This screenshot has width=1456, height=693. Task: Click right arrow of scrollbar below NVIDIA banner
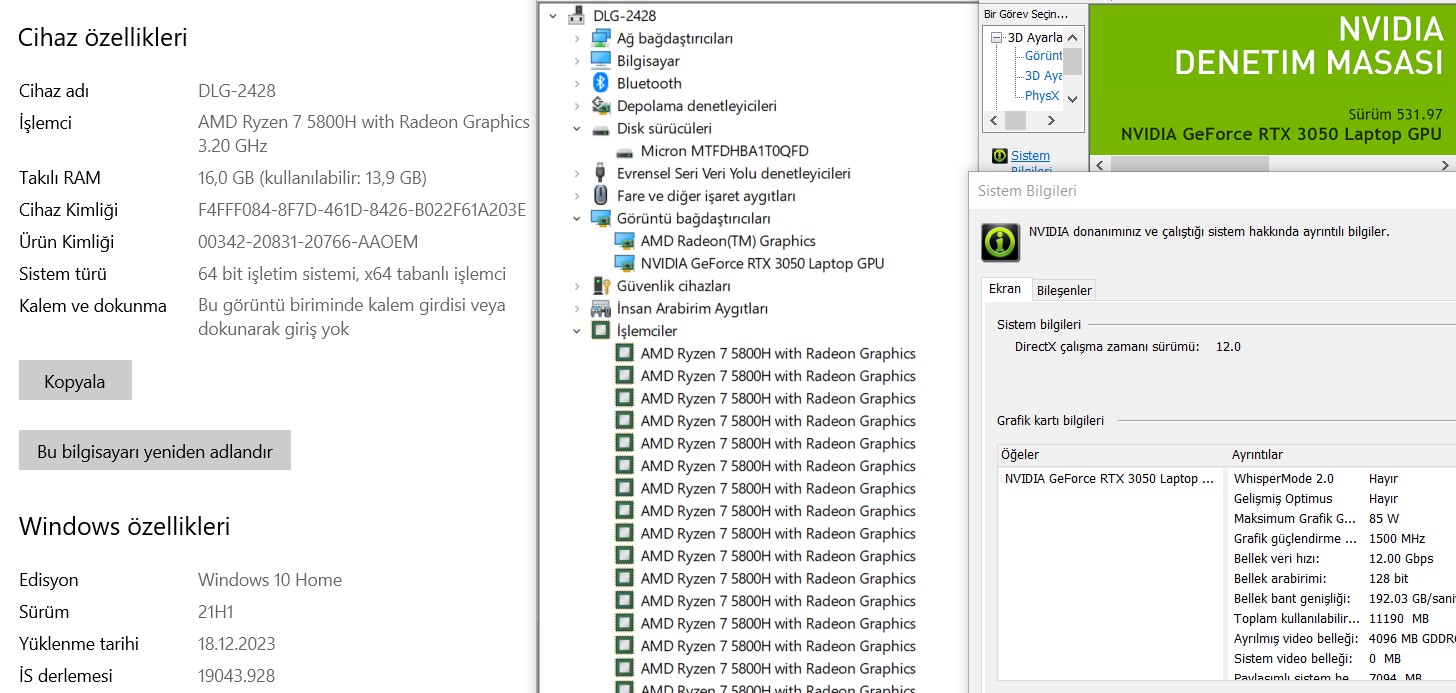coord(1445,164)
